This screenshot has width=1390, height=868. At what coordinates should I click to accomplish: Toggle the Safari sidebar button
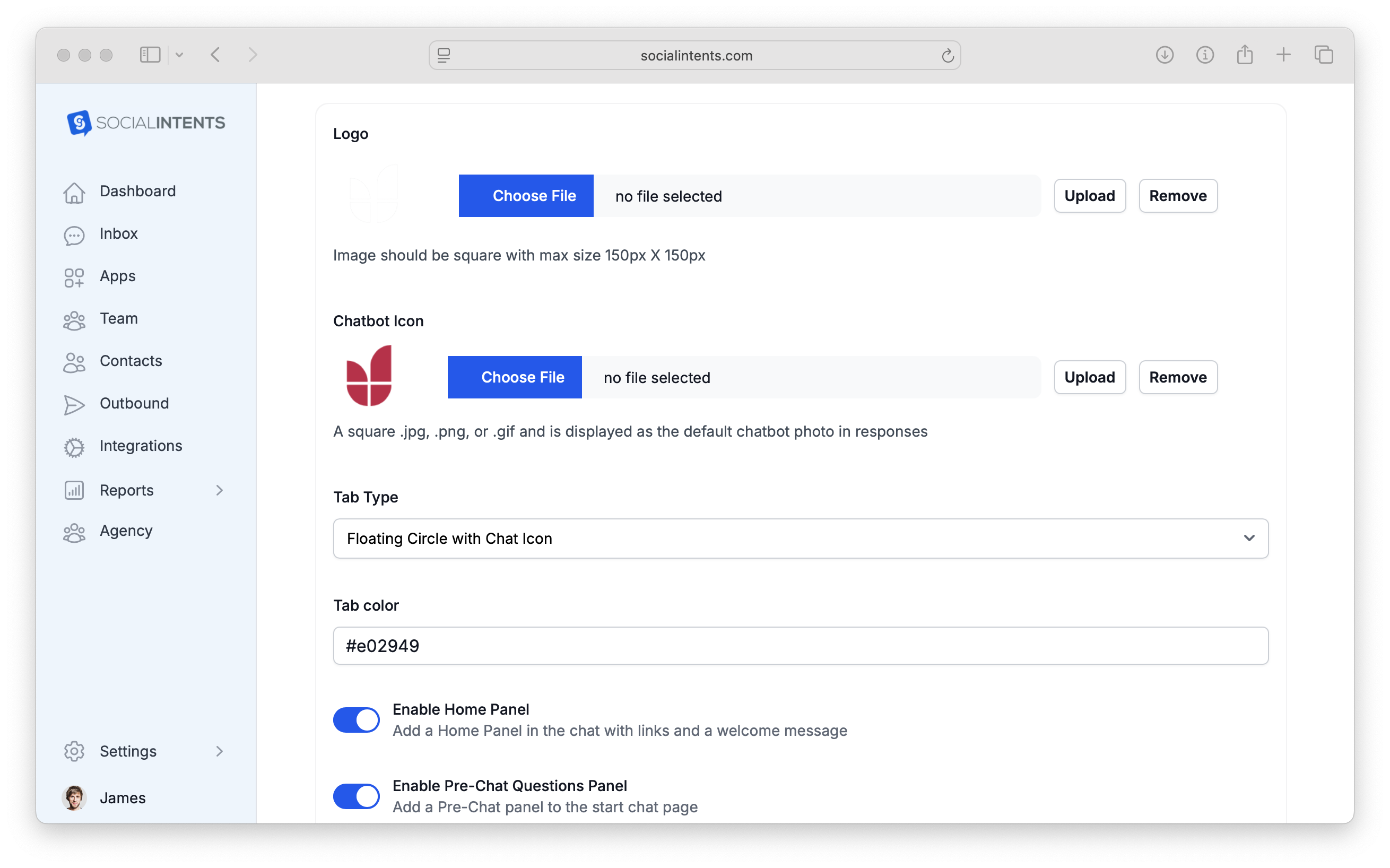pyautogui.click(x=150, y=55)
